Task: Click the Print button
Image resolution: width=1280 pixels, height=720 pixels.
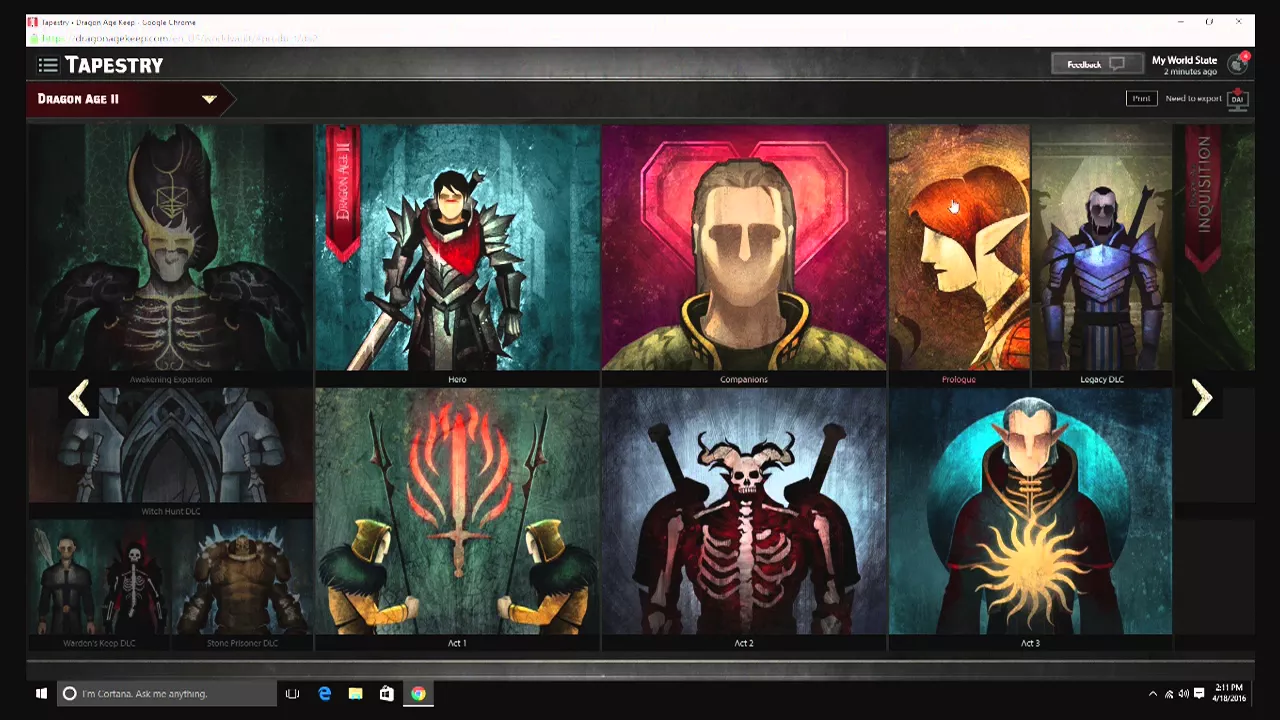Action: point(1141,98)
